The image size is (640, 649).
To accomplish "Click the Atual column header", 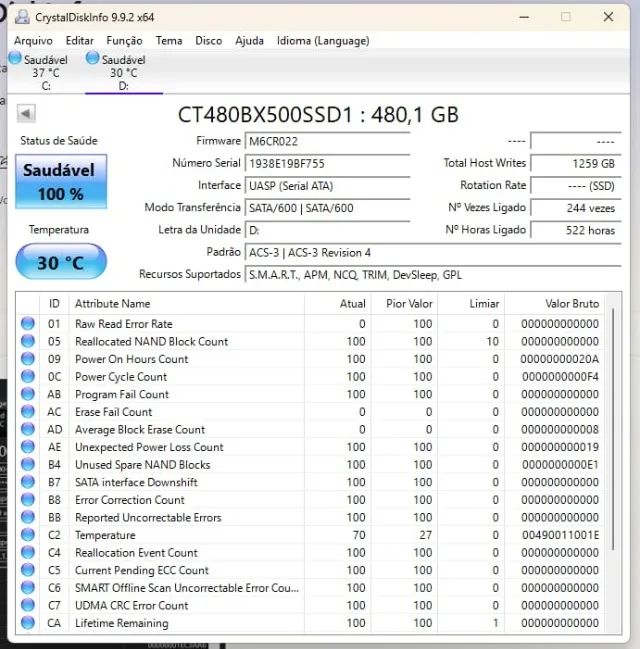I will [338, 304].
